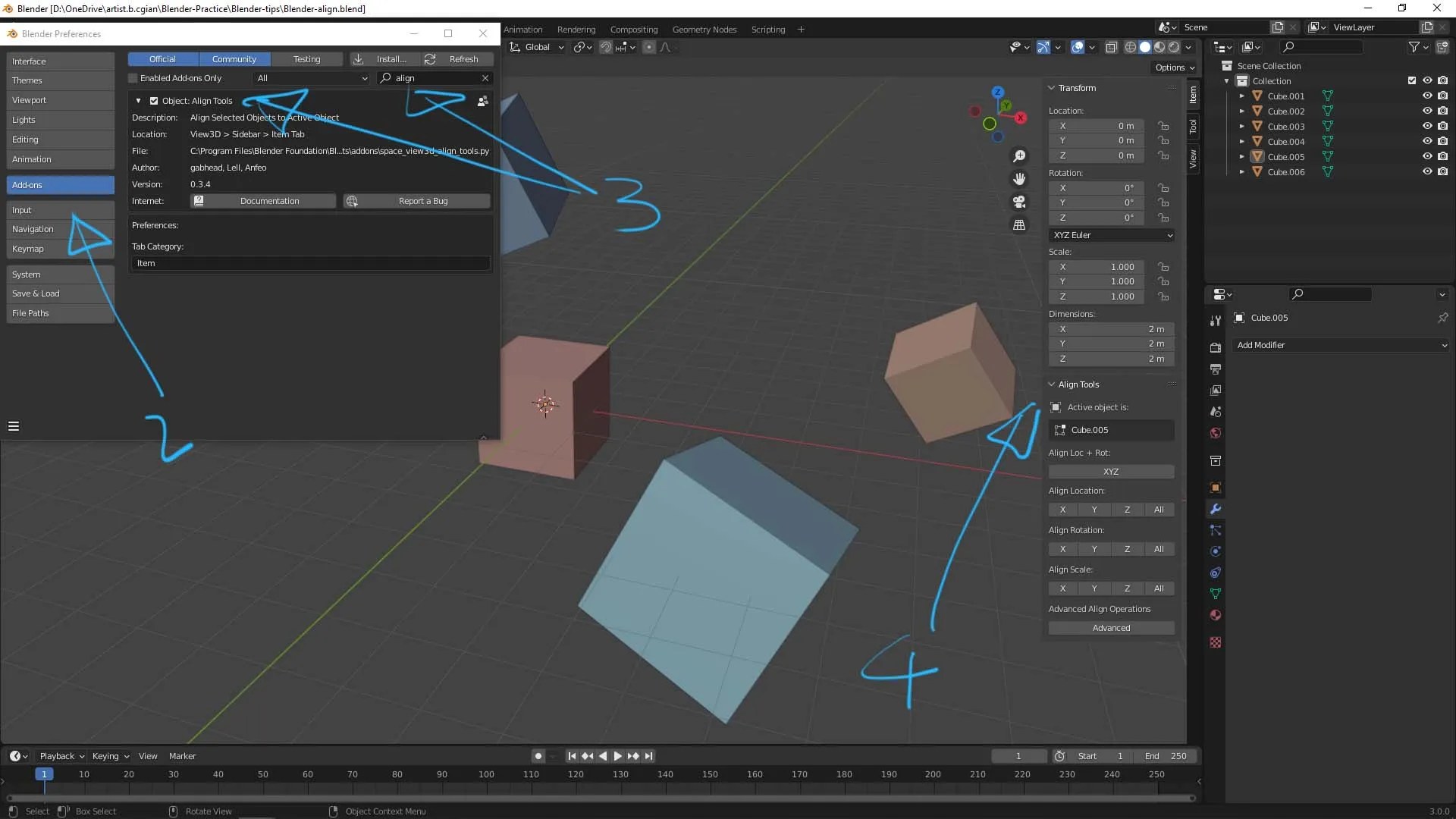Select the Render Properties camera icon

point(1216,347)
